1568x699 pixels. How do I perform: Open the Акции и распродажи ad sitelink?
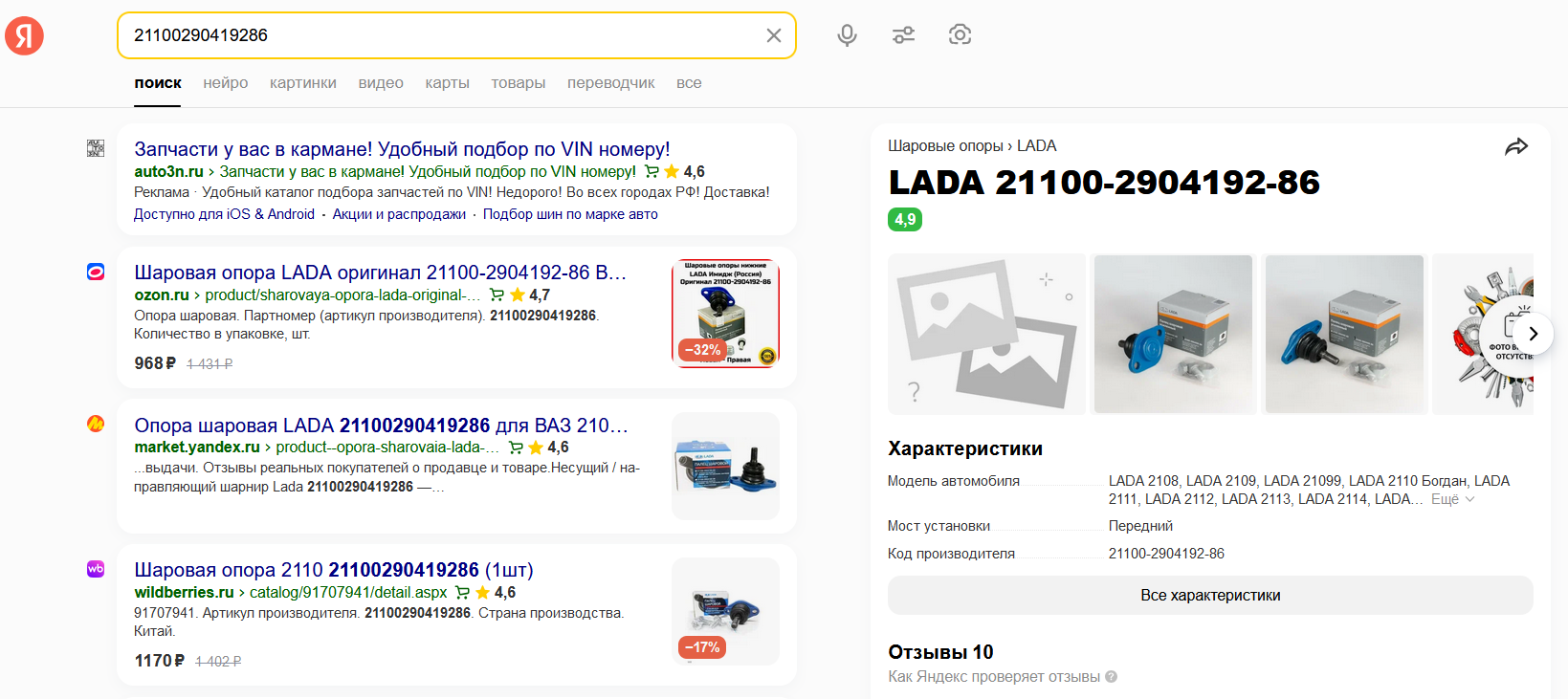click(399, 214)
